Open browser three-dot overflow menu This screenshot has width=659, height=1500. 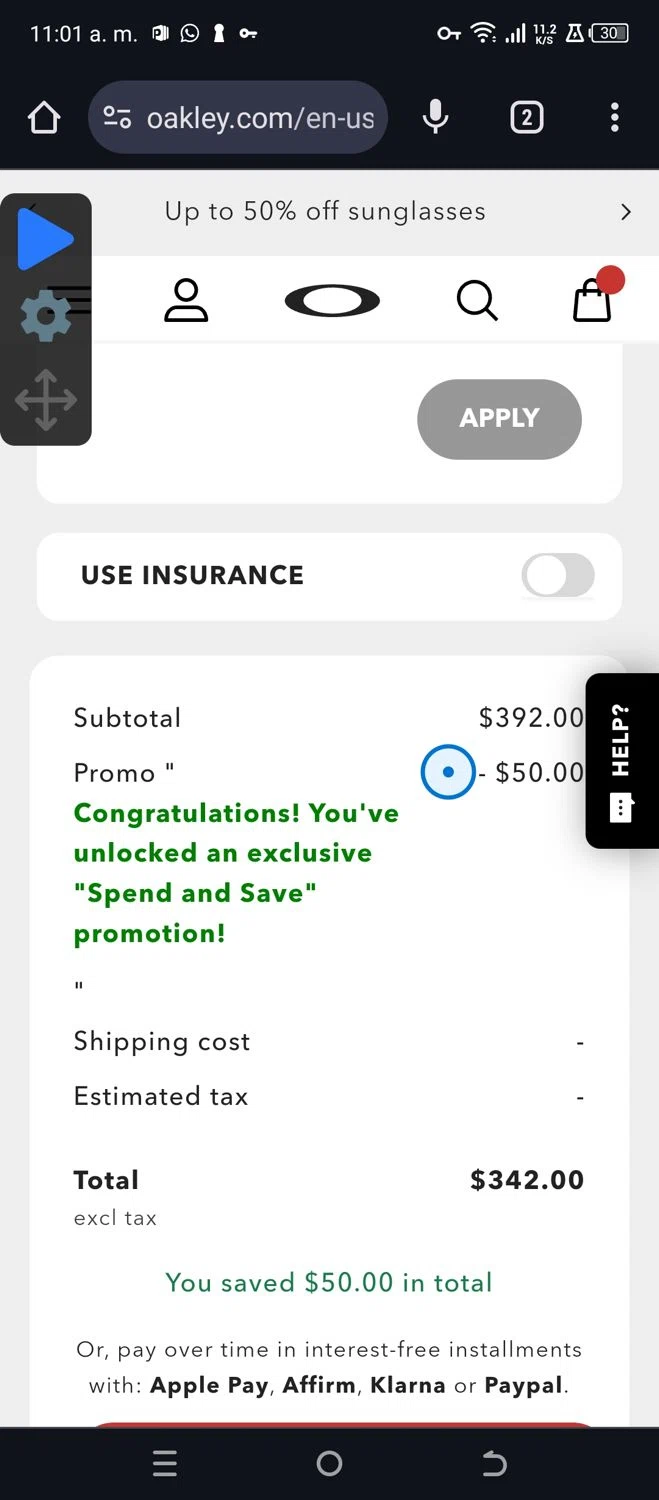614,118
